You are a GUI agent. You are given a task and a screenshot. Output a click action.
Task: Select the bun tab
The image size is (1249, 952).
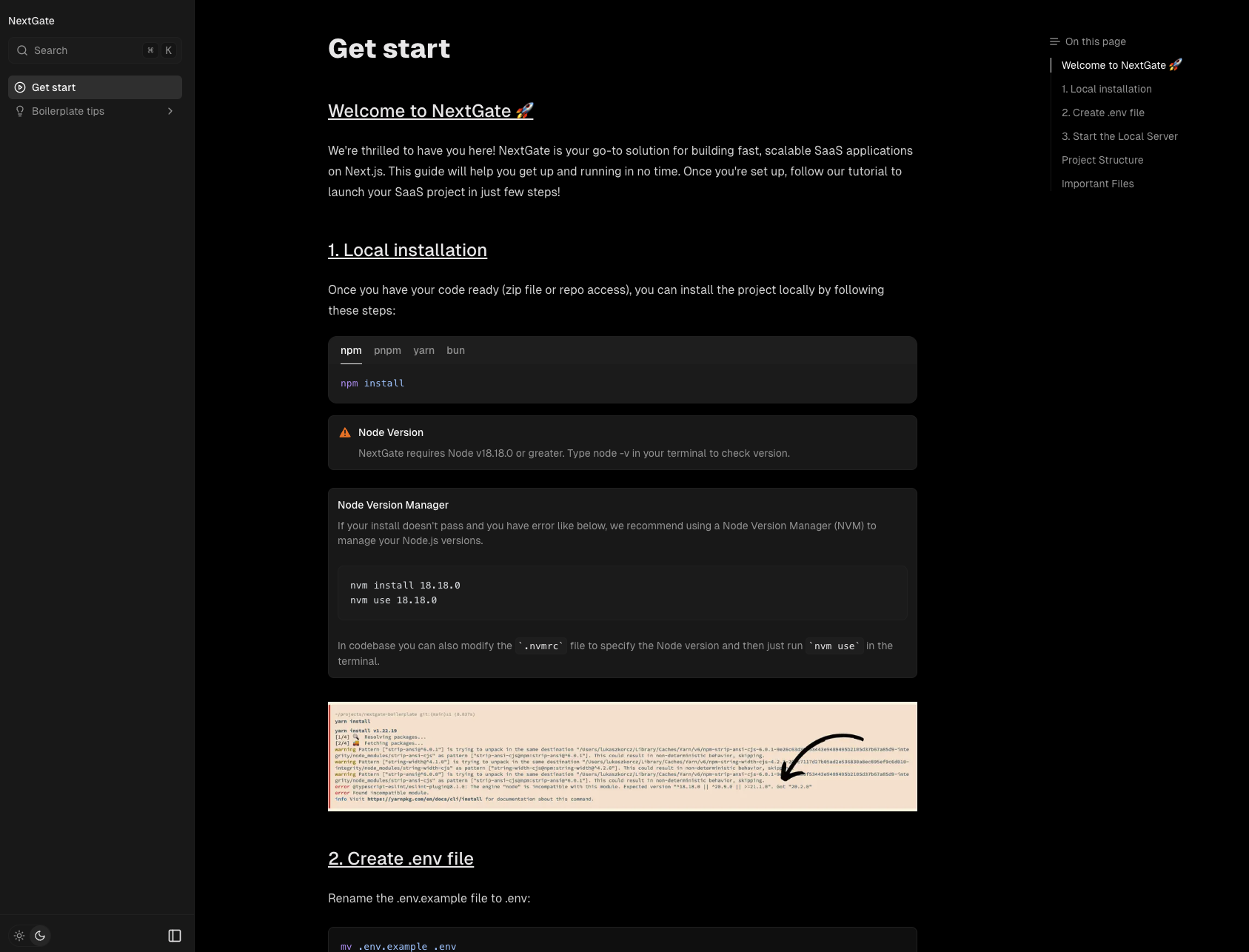[x=455, y=350]
